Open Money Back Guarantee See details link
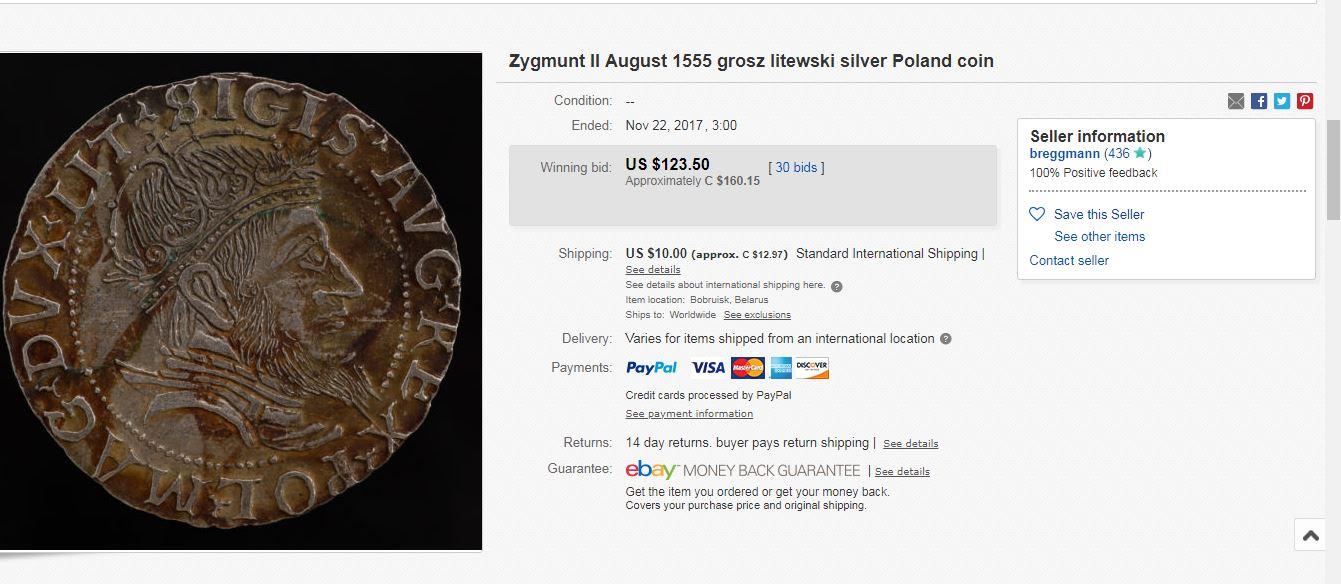 tap(902, 472)
